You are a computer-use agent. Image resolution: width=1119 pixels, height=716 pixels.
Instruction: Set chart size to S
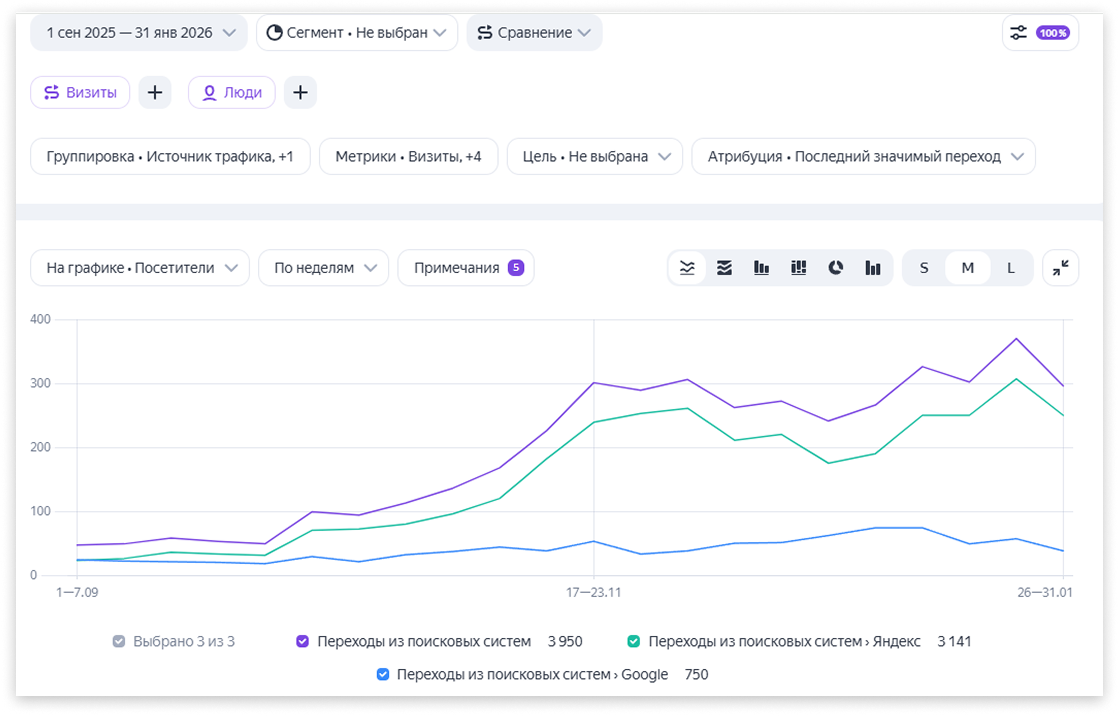pyautogui.click(x=924, y=268)
